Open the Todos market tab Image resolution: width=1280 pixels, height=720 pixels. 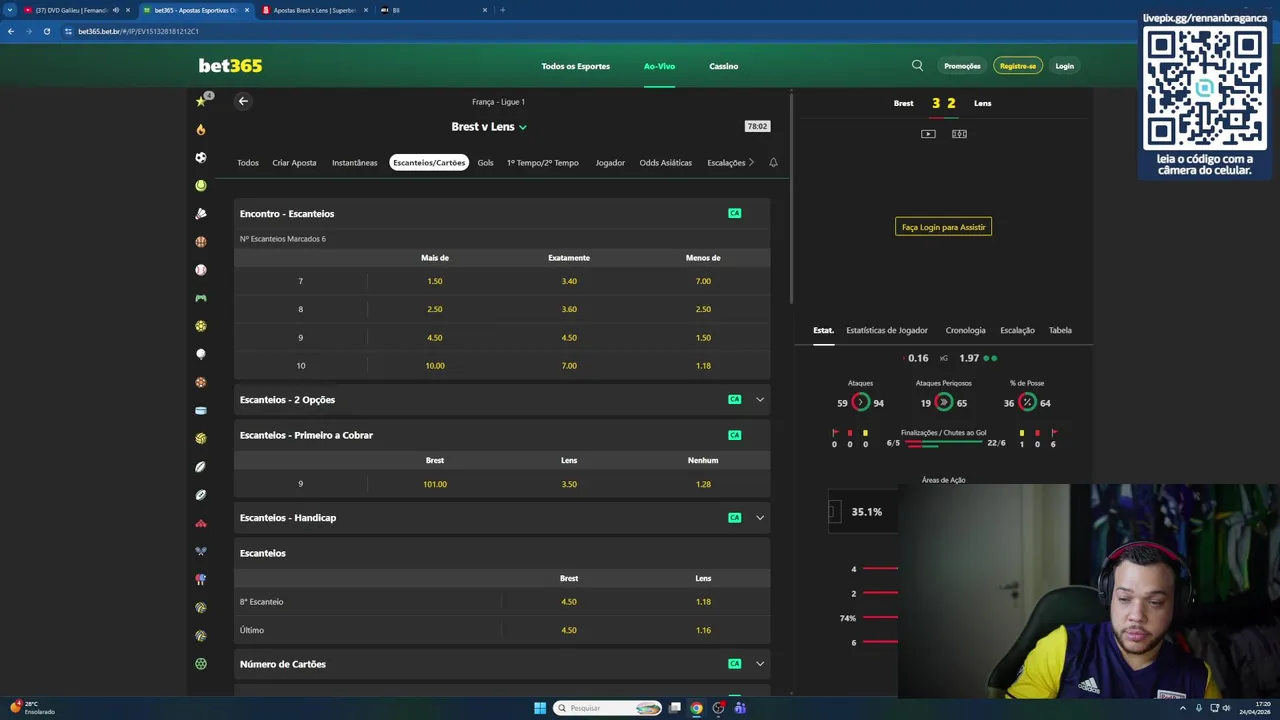pyautogui.click(x=248, y=163)
